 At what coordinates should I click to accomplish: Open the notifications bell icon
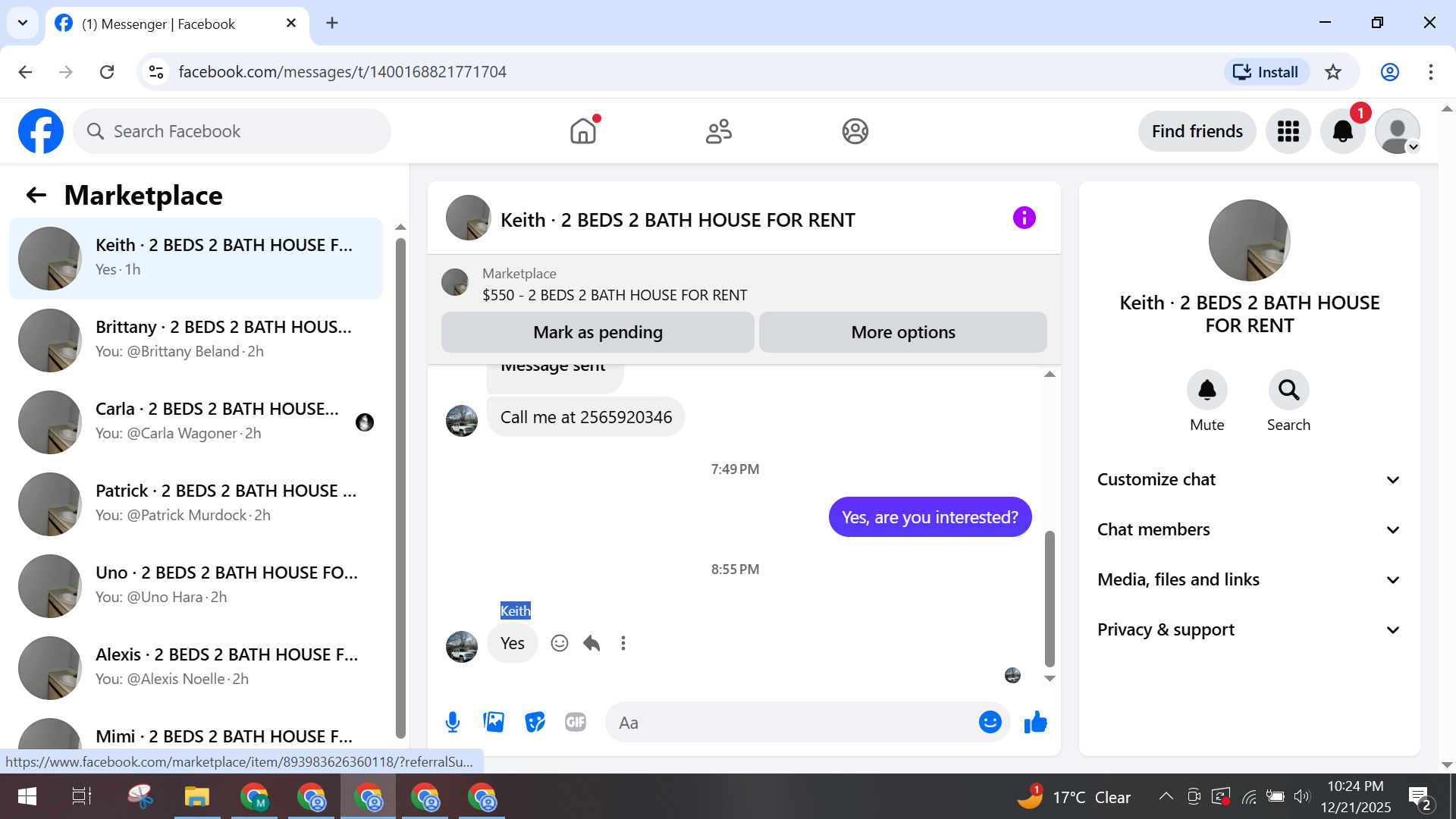1343,131
